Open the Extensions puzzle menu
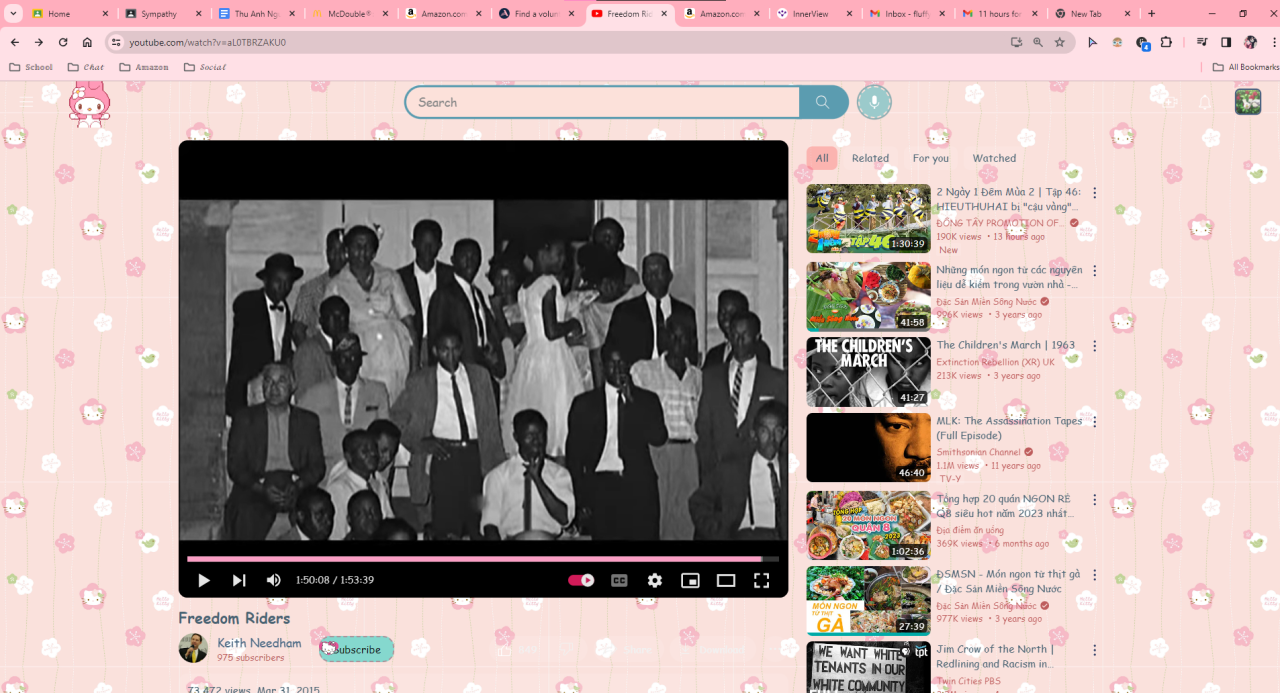Image resolution: width=1280 pixels, height=693 pixels. [1166, 42]
